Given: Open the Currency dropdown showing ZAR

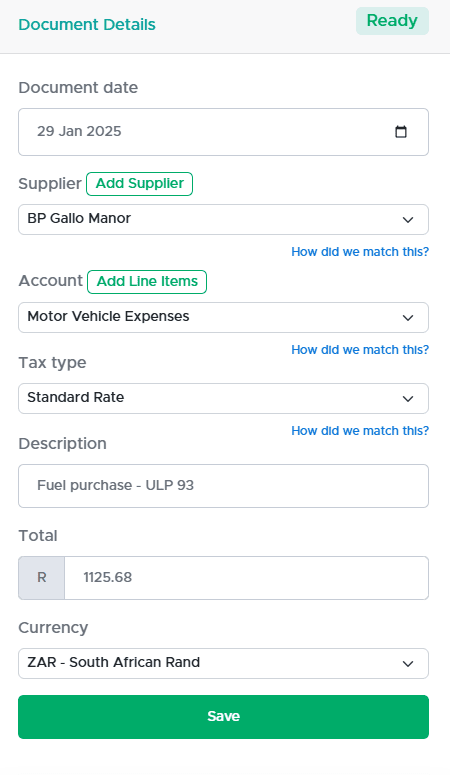Looking at the screenshot, I should 224,663.
